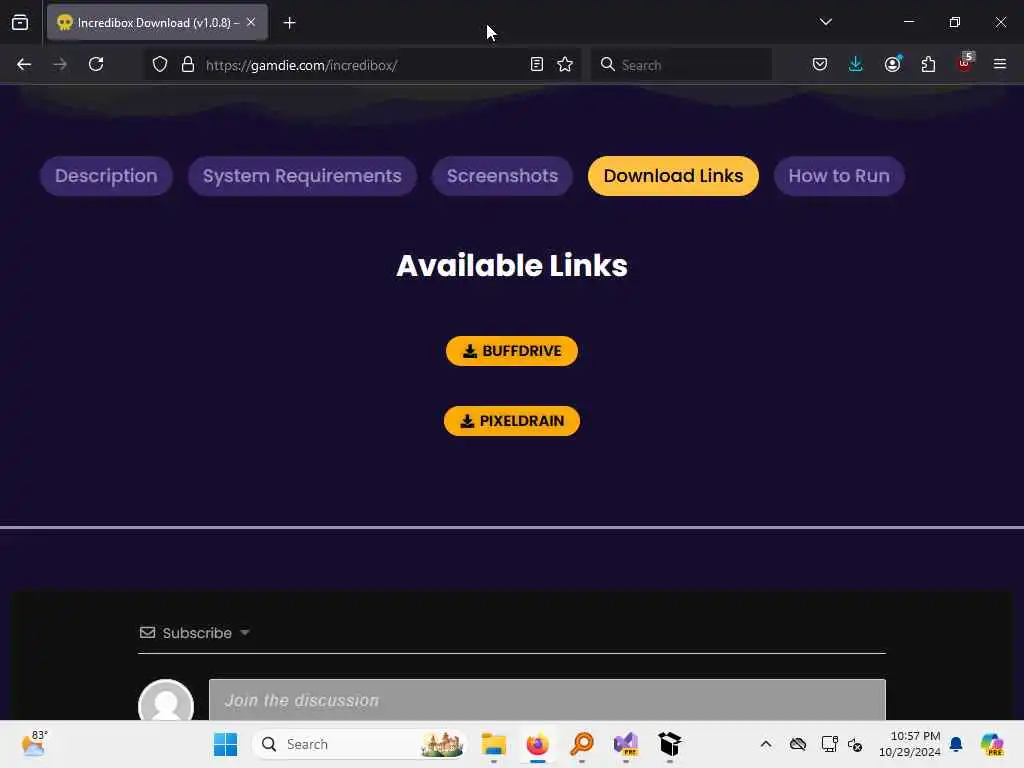Open tracking protection shield icon

pyautogui.click(x=160, y=64)
